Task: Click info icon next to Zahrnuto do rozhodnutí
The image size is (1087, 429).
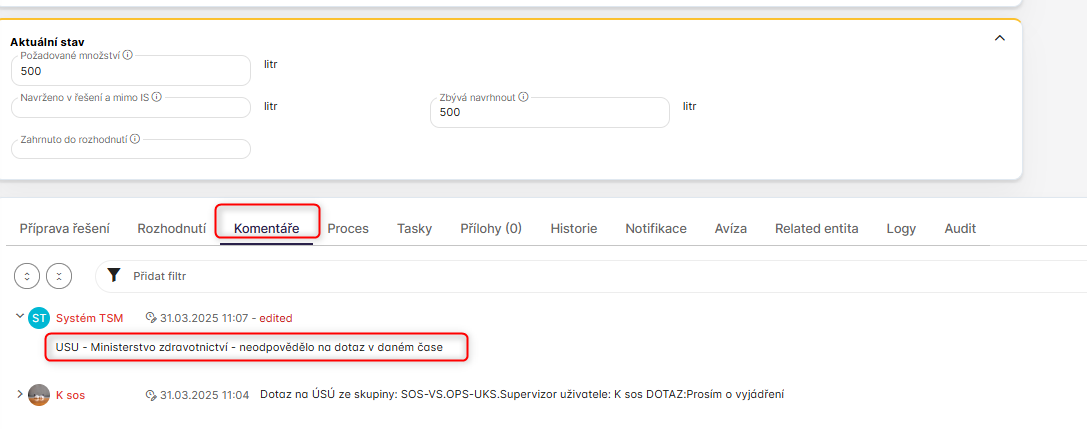Action: click(135, 140)
